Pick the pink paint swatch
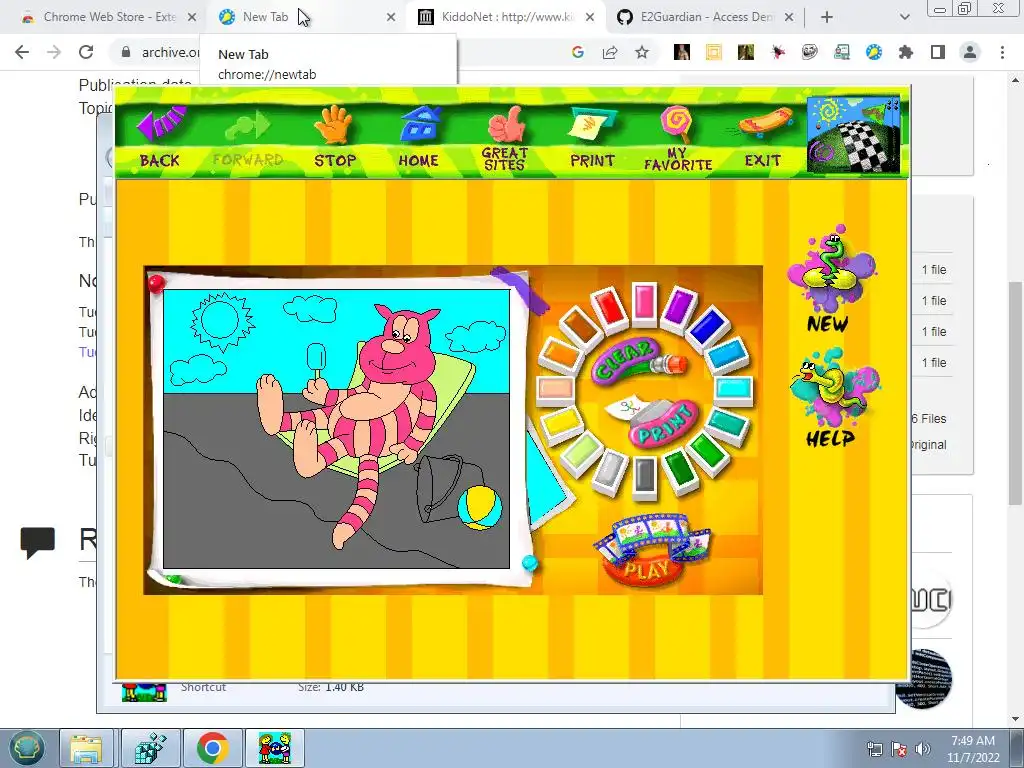Image resolution: width=1024 pixels, height=768 pixels. coord(644,302)
